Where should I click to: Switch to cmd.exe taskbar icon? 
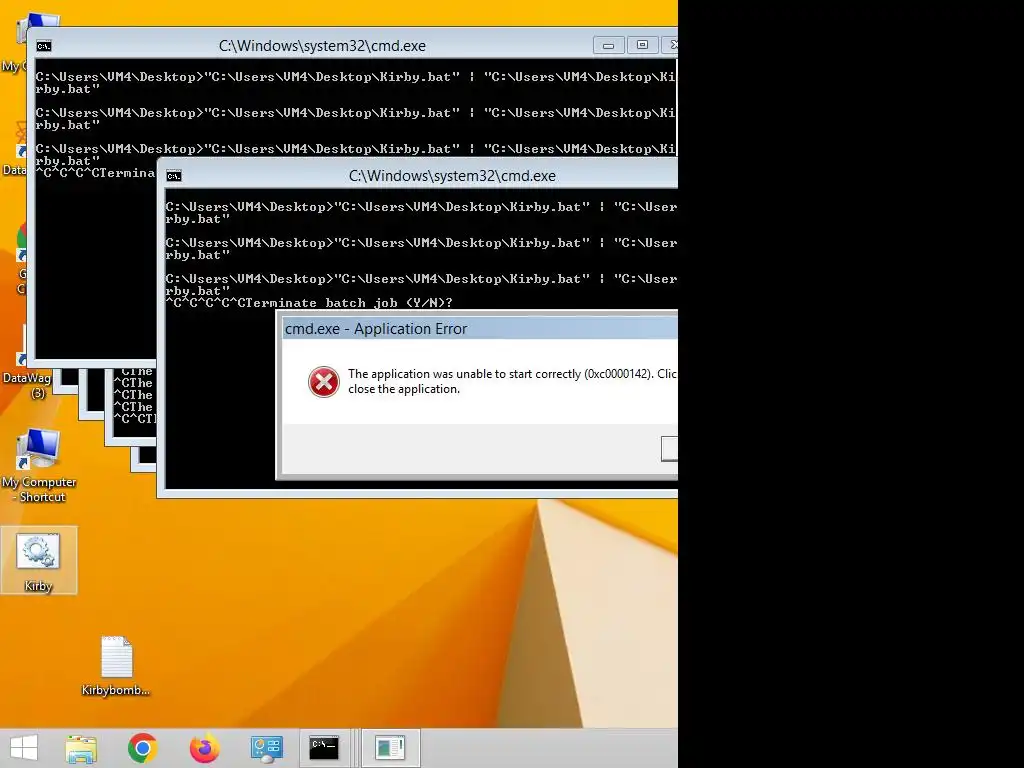(324, 748)
